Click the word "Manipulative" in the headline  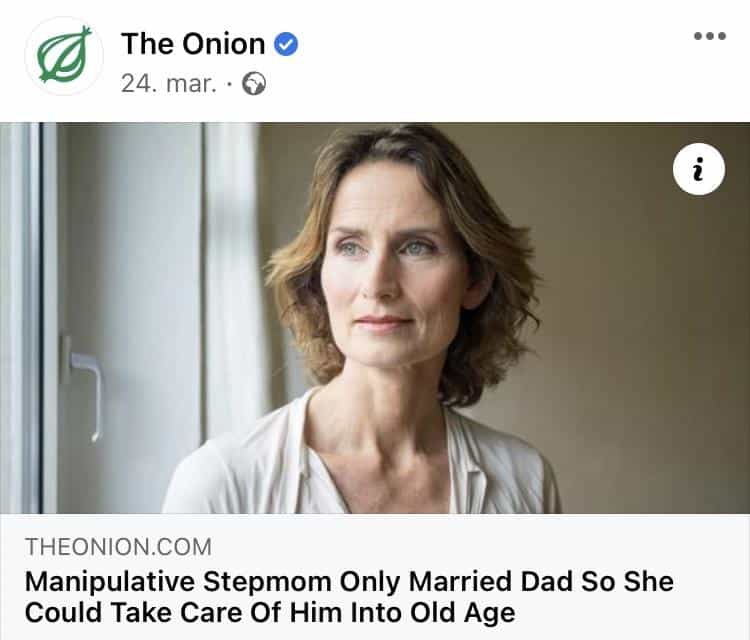click(x=112, y=581)
